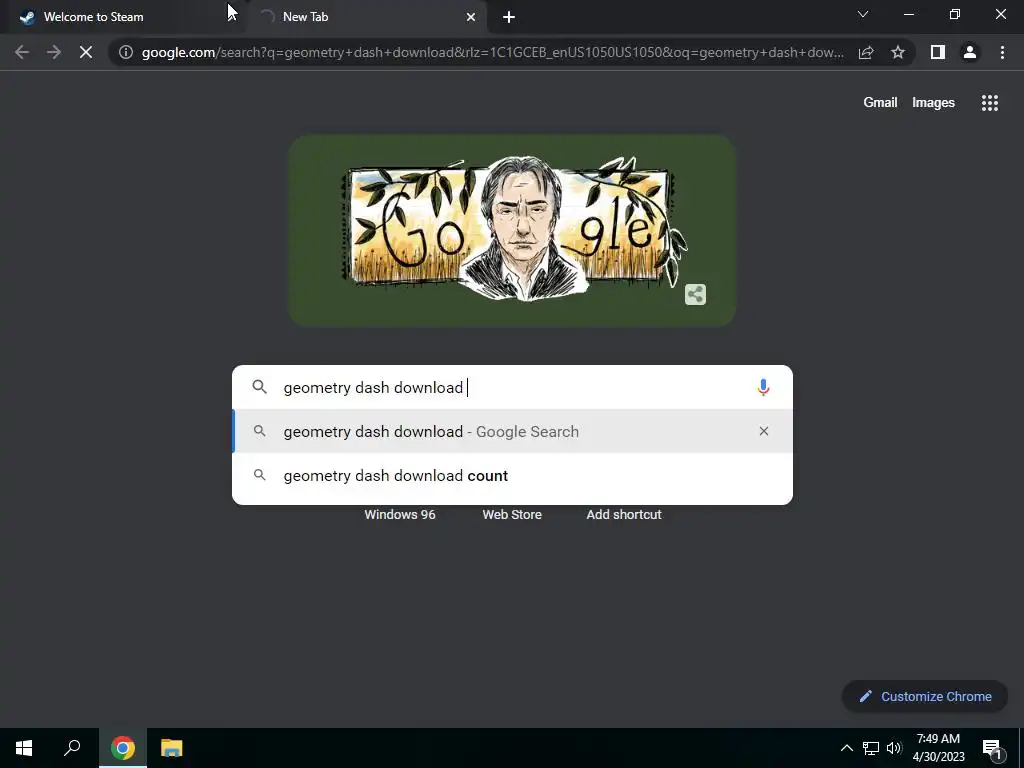The width and height of the screenshot is (1024, 768).
Task: Open the Google apps grid
Action: pyautogui.click(x=989, y=103)
